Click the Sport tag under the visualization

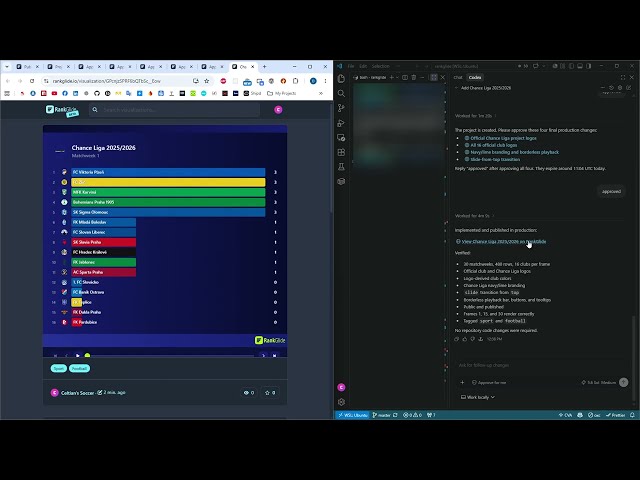(59, 369)
